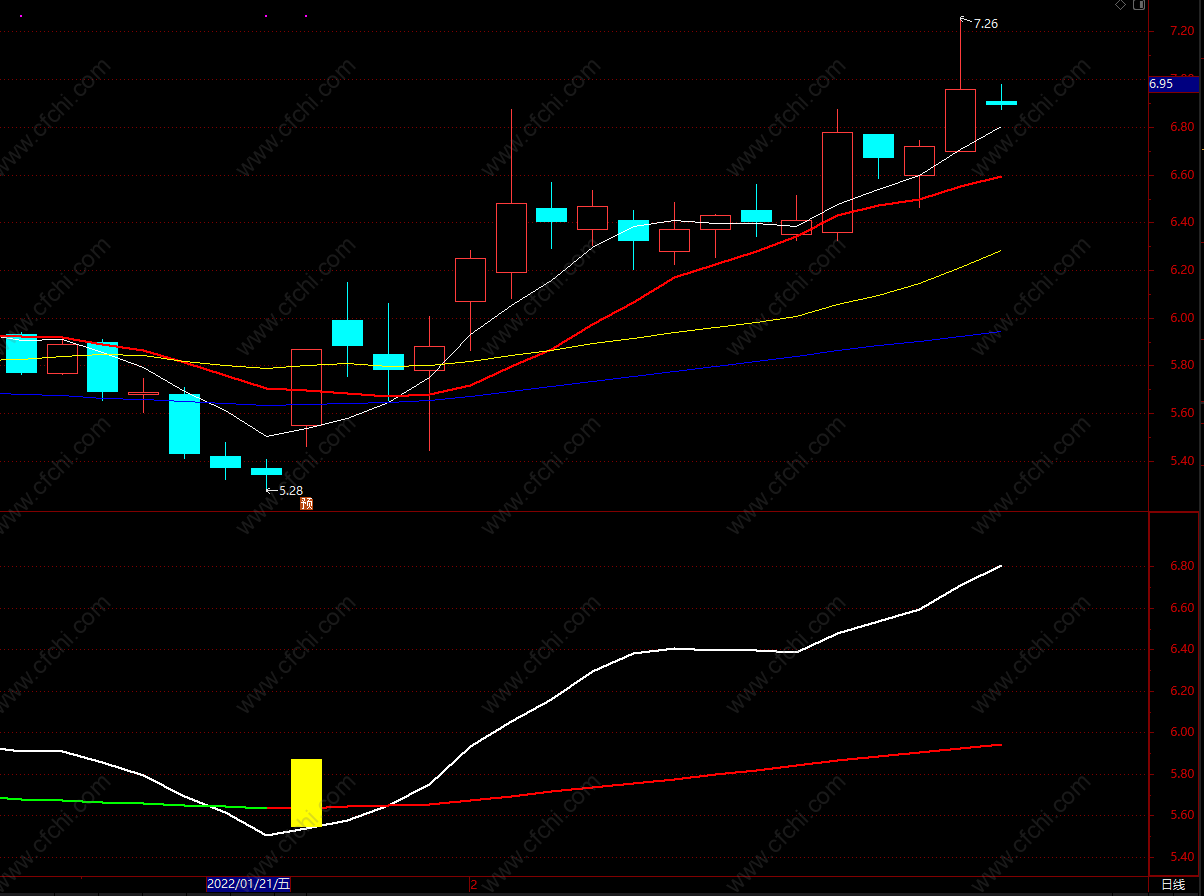Click the 6.20 label on main price axis
1204x896 pixels.
pos(1182,270)
